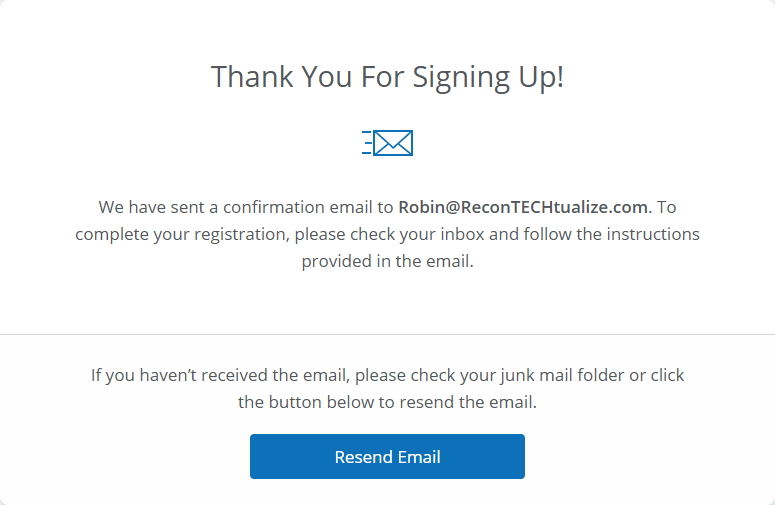
Task: Click the Resend Email button
Action: (x=387, y=457)
